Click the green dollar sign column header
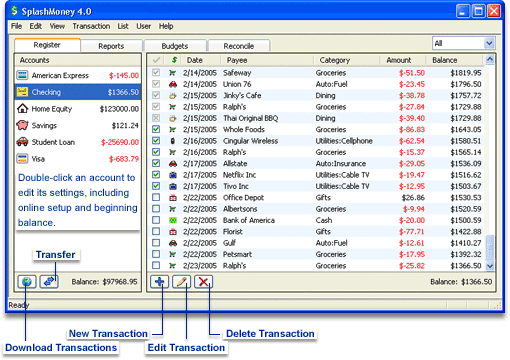Viewport: 510px width, 360px height. pyautogui.click(x=174, y=60)
